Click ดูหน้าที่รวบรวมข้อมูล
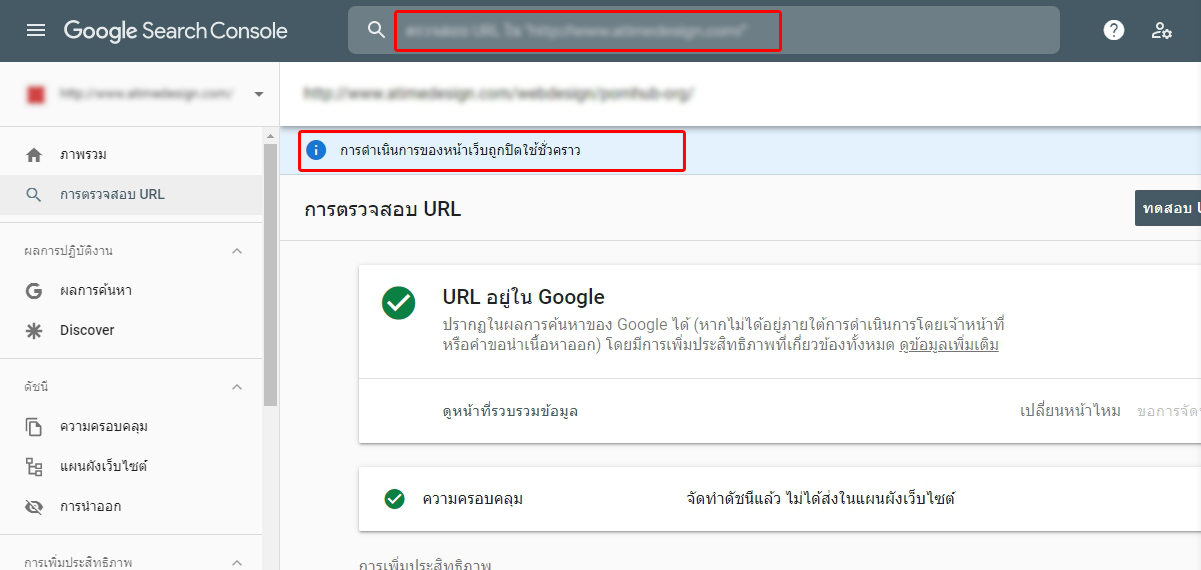1201x570 pixels. coord(510,411)
